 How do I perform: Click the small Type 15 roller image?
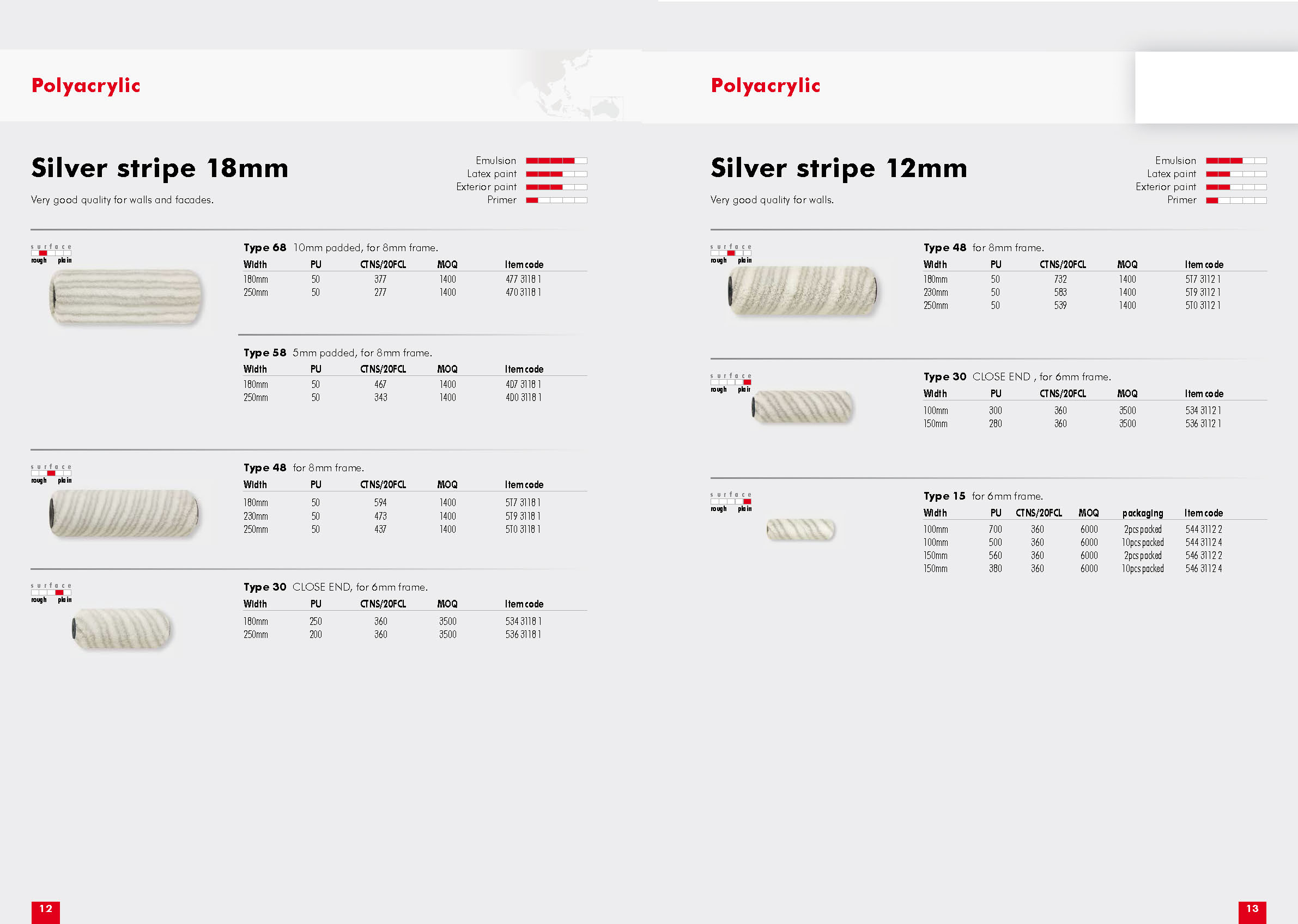click(x=800, y=530)
